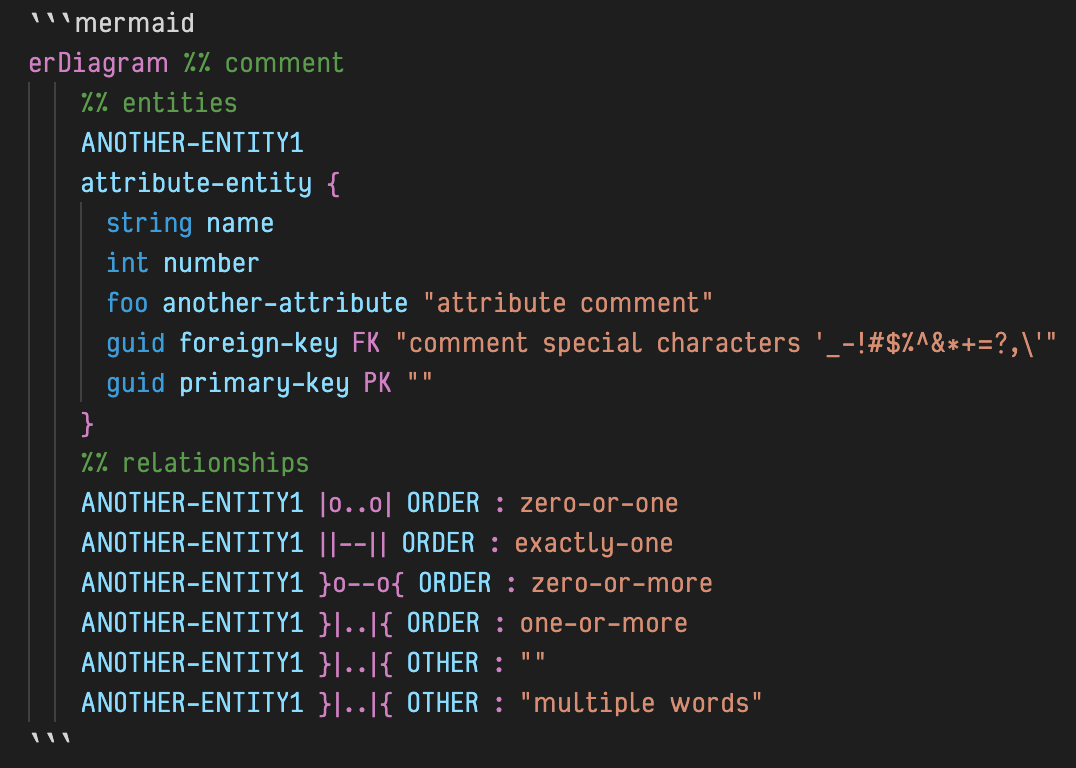Click the empty string after PK
The height and width of the screenshot is (768, 1076).
[x=420, y=379]
